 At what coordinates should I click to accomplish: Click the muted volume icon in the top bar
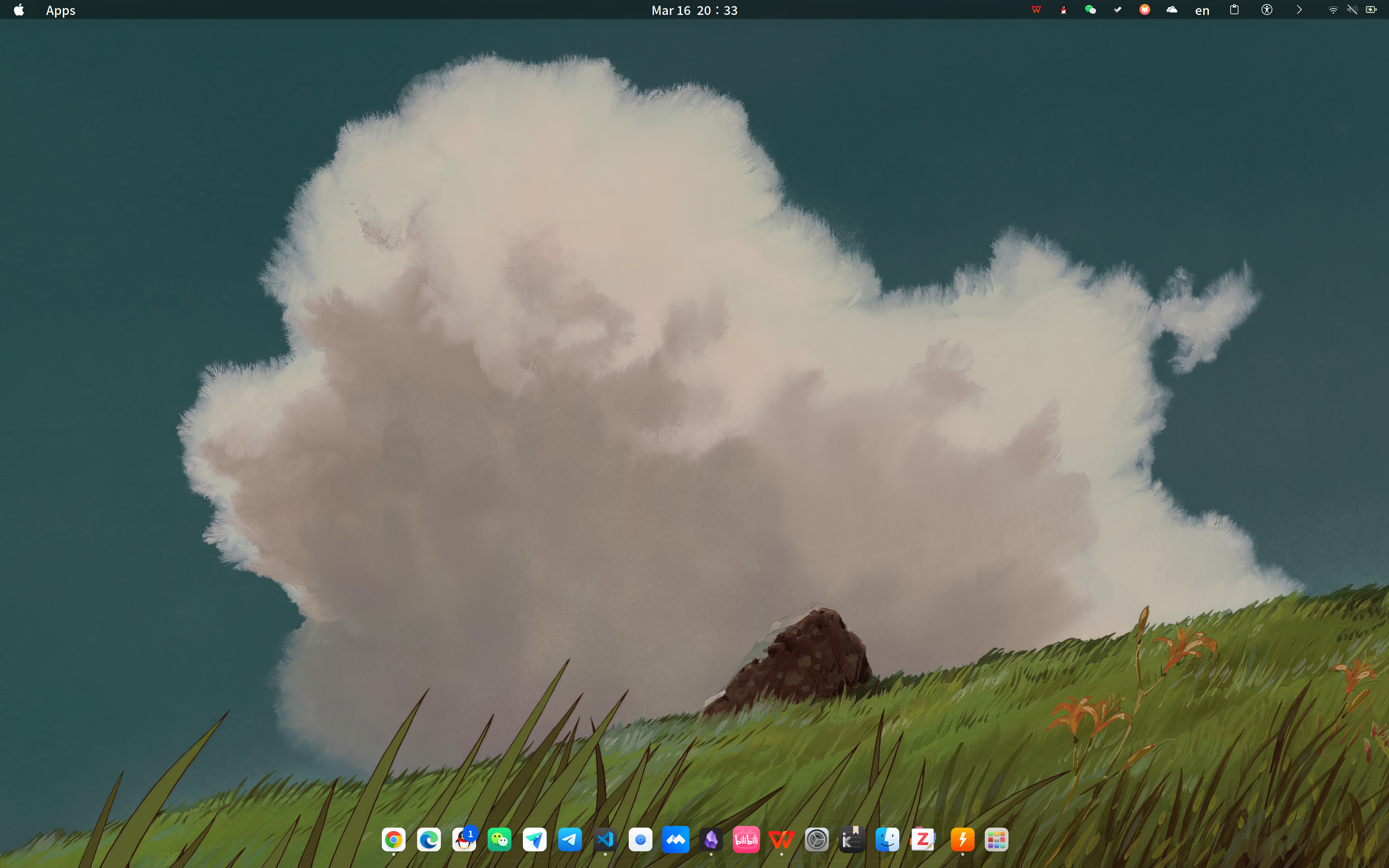click(1352, 10)
